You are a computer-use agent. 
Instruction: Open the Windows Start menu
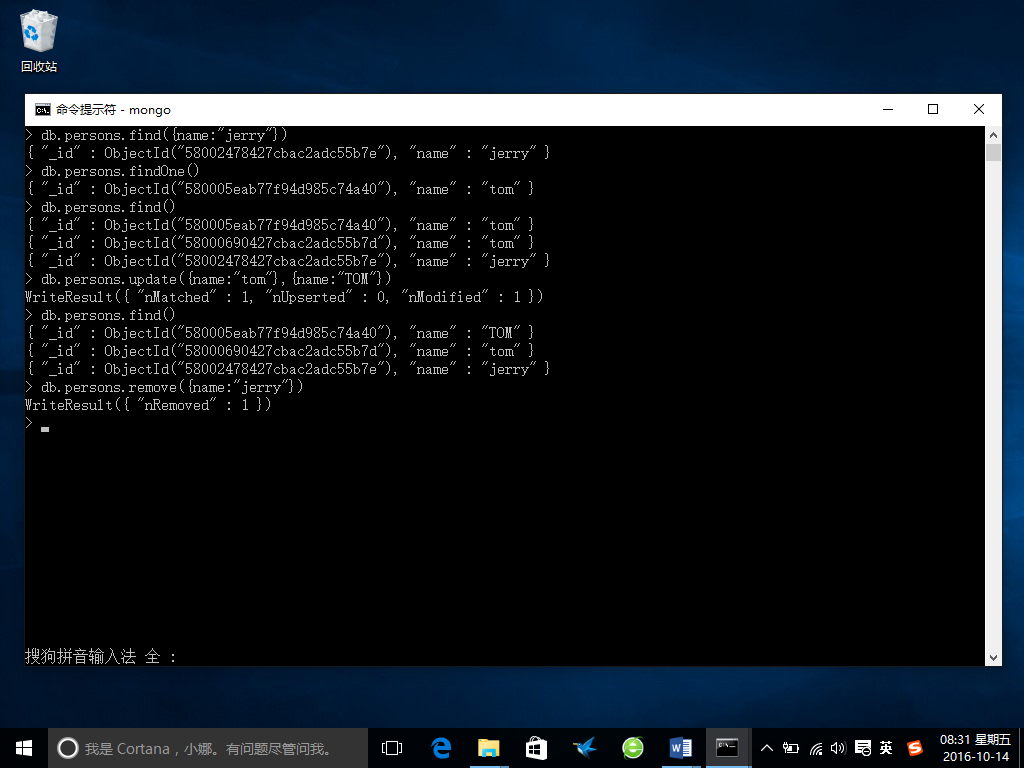[x=24, y=748]
